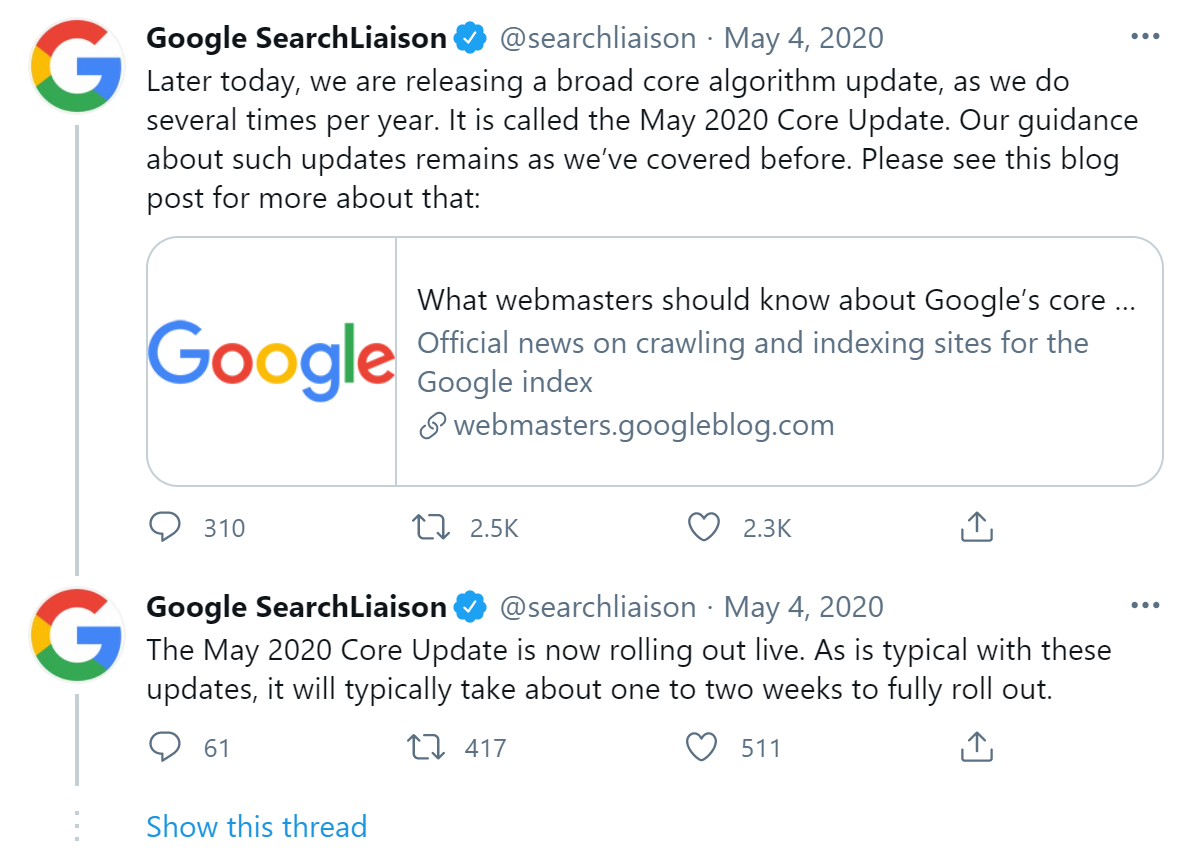
Task: Open Google SearchLiaison avatar on first tweet
Action: (77, 64)
